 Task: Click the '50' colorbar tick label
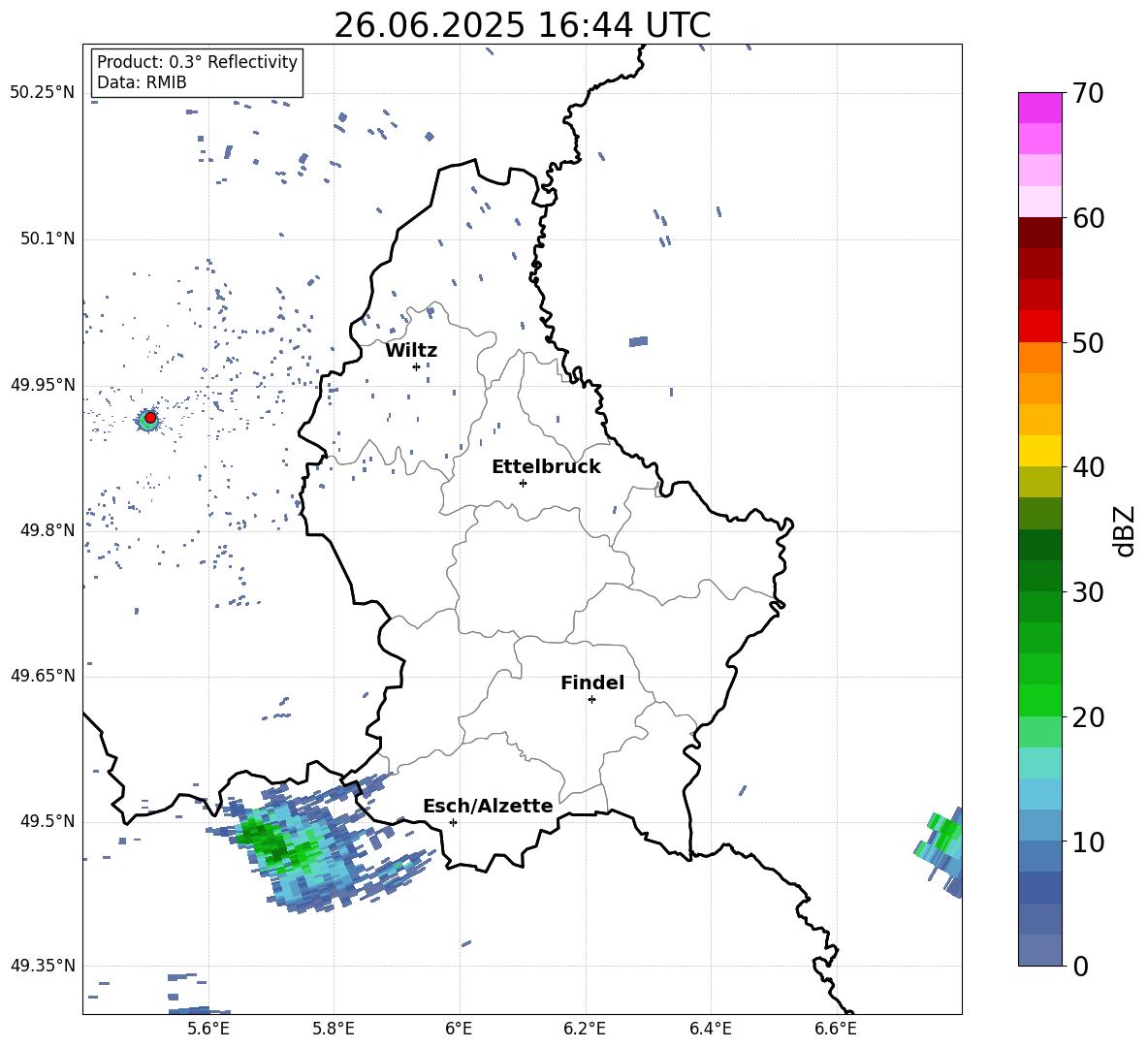1088,343
